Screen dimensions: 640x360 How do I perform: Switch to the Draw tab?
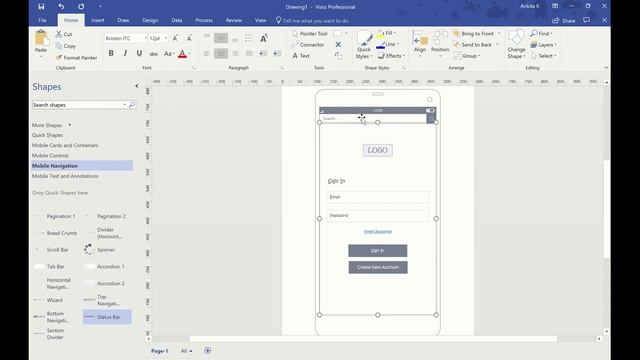[x=123, y=20]
